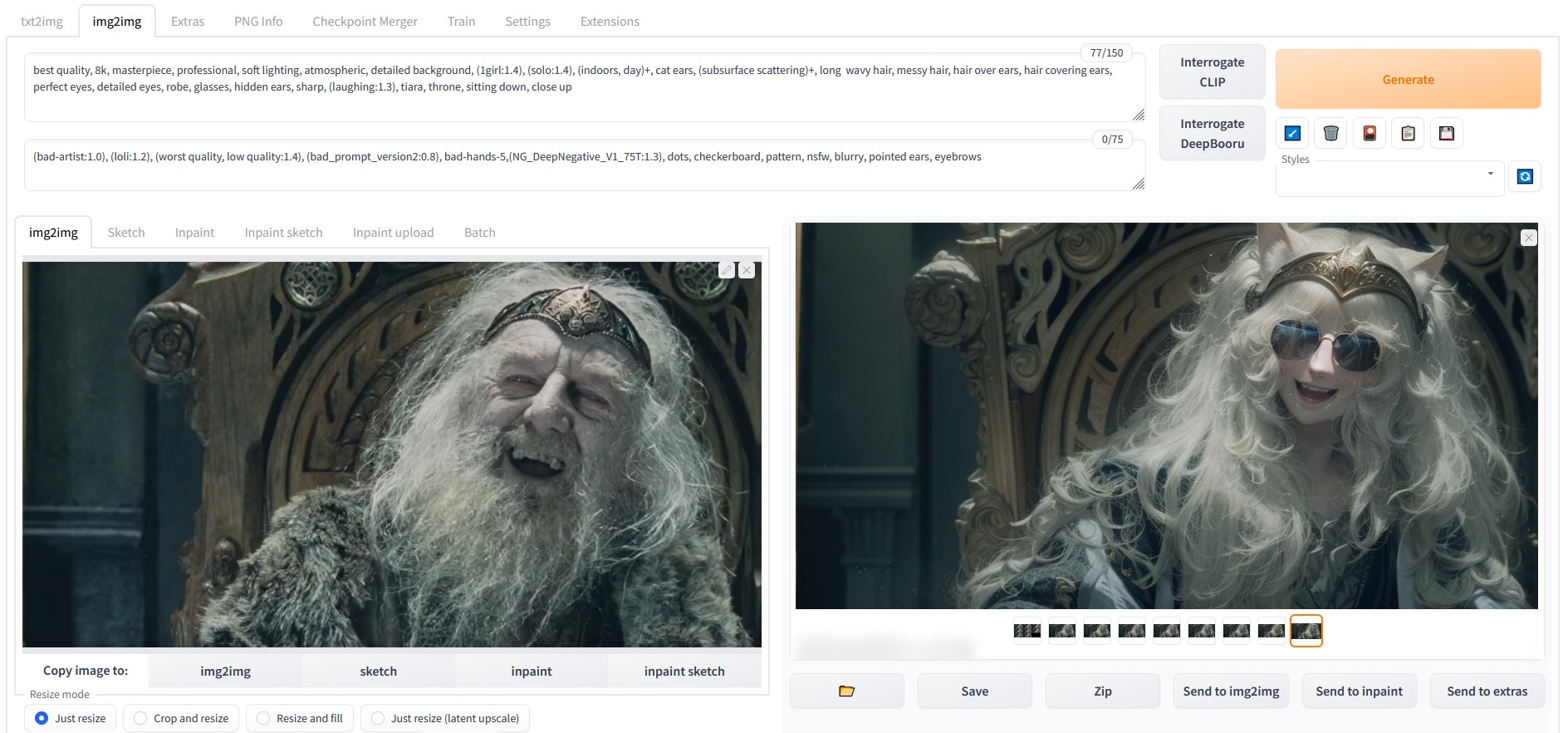Click Send to inpaint button
This screenshot has height=733, width=1568.
pos(1359,691)
